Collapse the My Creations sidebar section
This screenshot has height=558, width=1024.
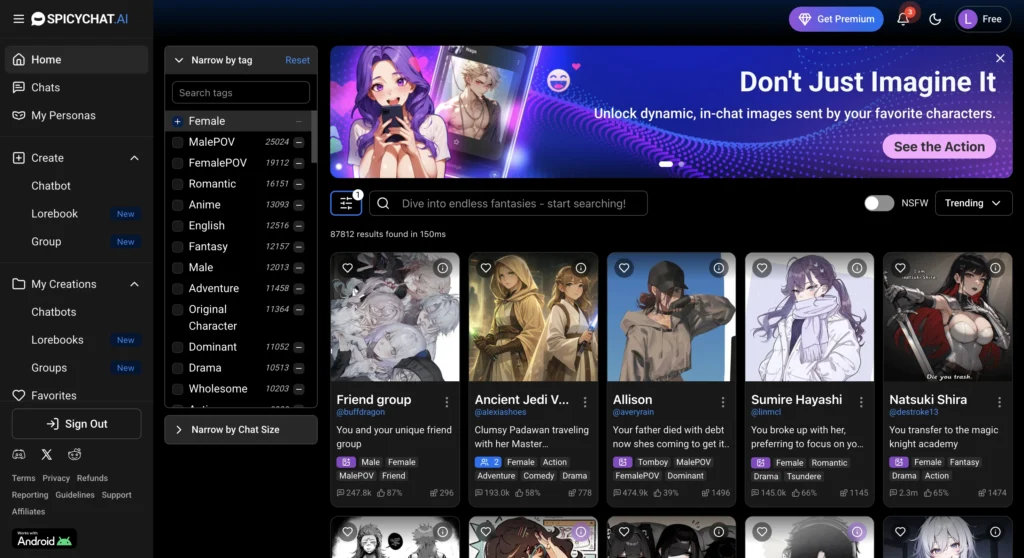(134, 284)
